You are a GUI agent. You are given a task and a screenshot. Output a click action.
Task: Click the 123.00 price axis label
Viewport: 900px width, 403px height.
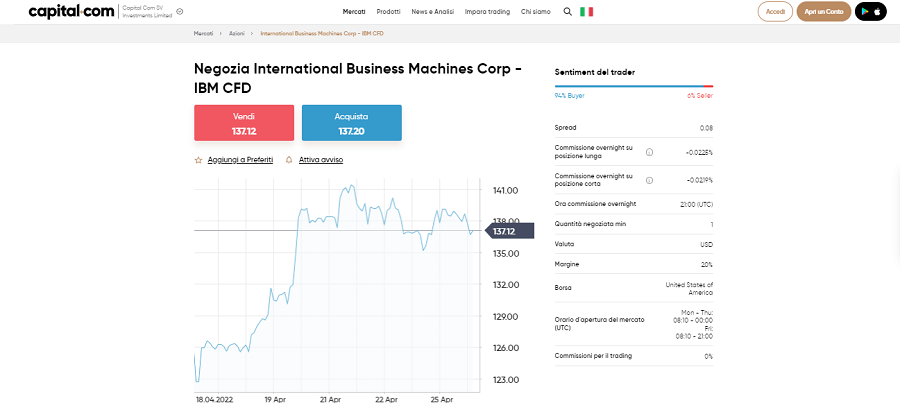[x=506, y=380]
